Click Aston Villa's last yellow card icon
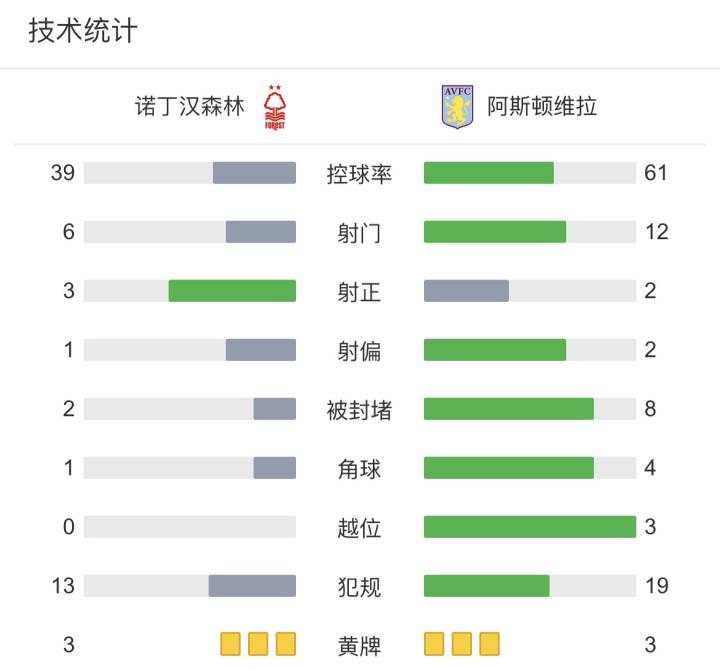 click(489, 644)
